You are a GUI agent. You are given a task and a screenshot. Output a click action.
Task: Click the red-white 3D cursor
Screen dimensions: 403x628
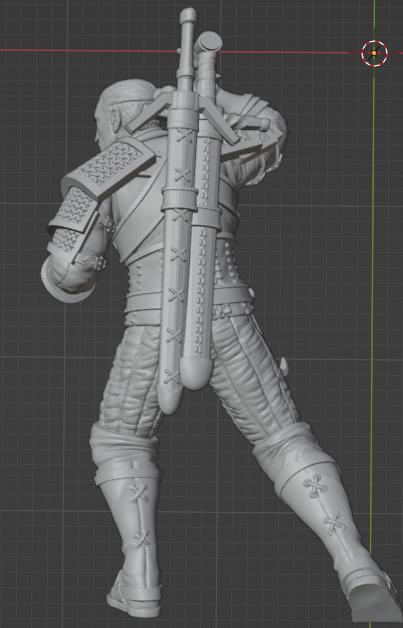coord(374,53)
